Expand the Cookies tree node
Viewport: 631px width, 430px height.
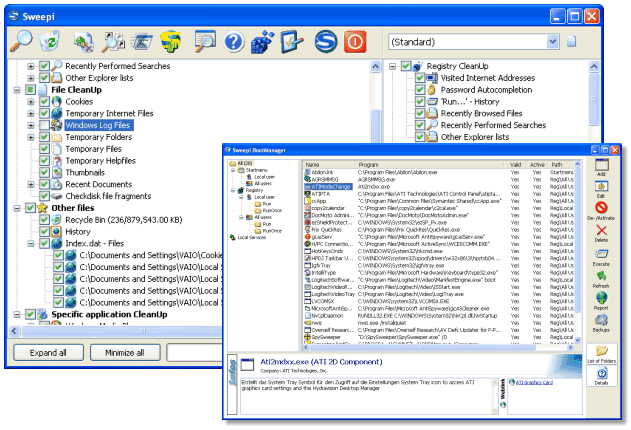(31, 102)
